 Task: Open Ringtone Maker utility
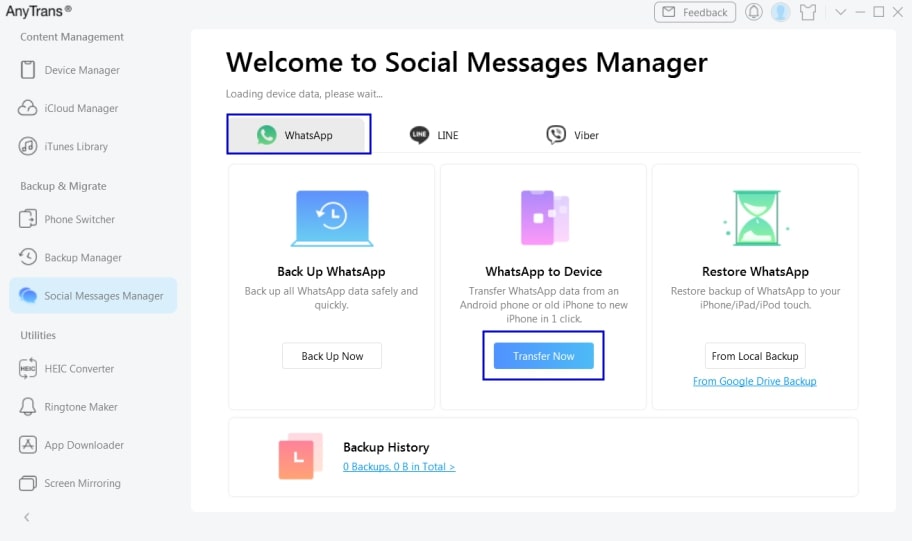tap(80, 407)
